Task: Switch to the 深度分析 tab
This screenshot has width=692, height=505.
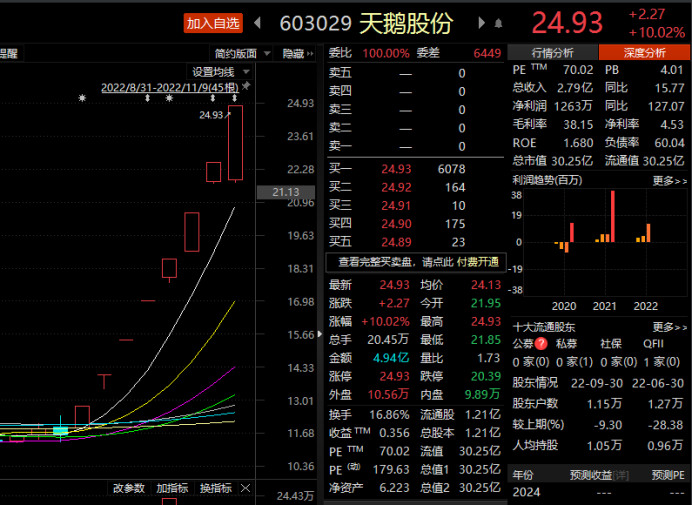Action: [x=644, y=52]
